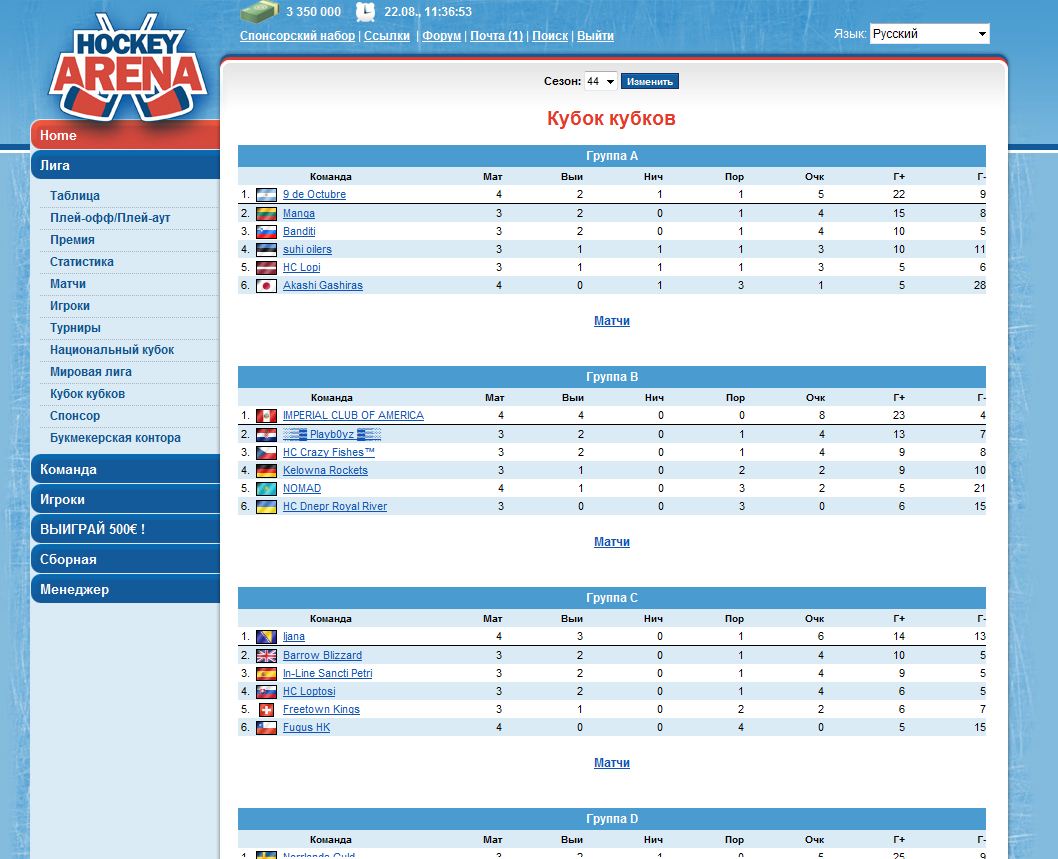1058x859 pixels.
Task: Select Home in the sidebar menu
Action: (x=125, y=136)
